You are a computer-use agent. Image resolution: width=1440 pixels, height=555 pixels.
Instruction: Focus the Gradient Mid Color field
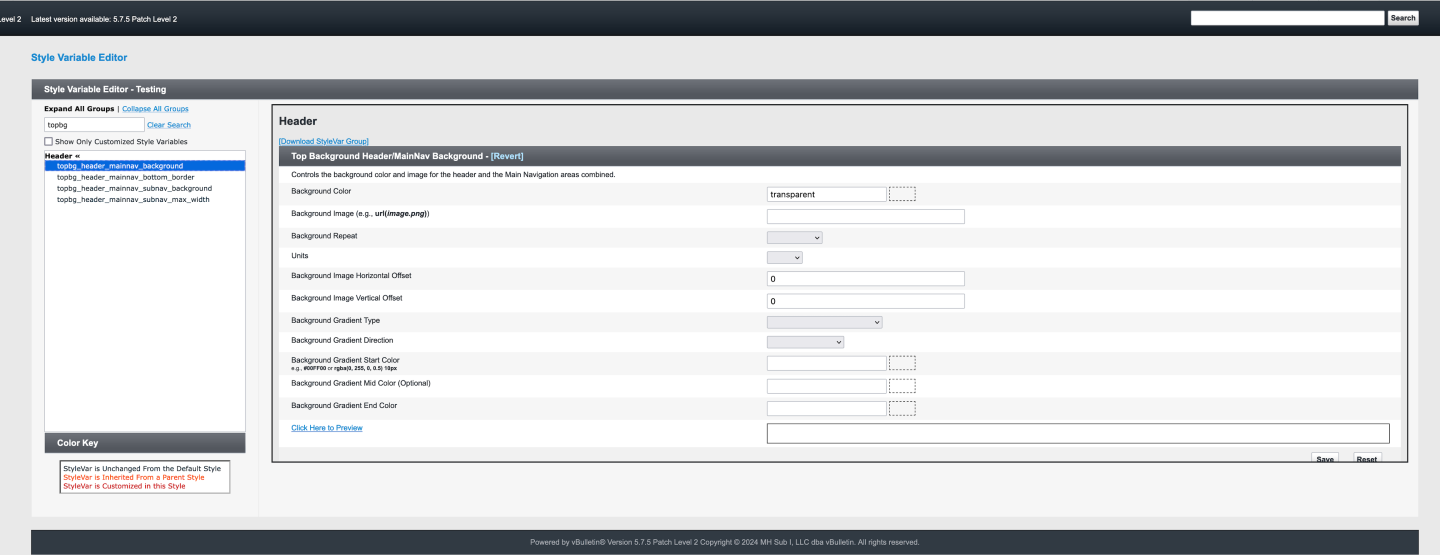(827, 386)
